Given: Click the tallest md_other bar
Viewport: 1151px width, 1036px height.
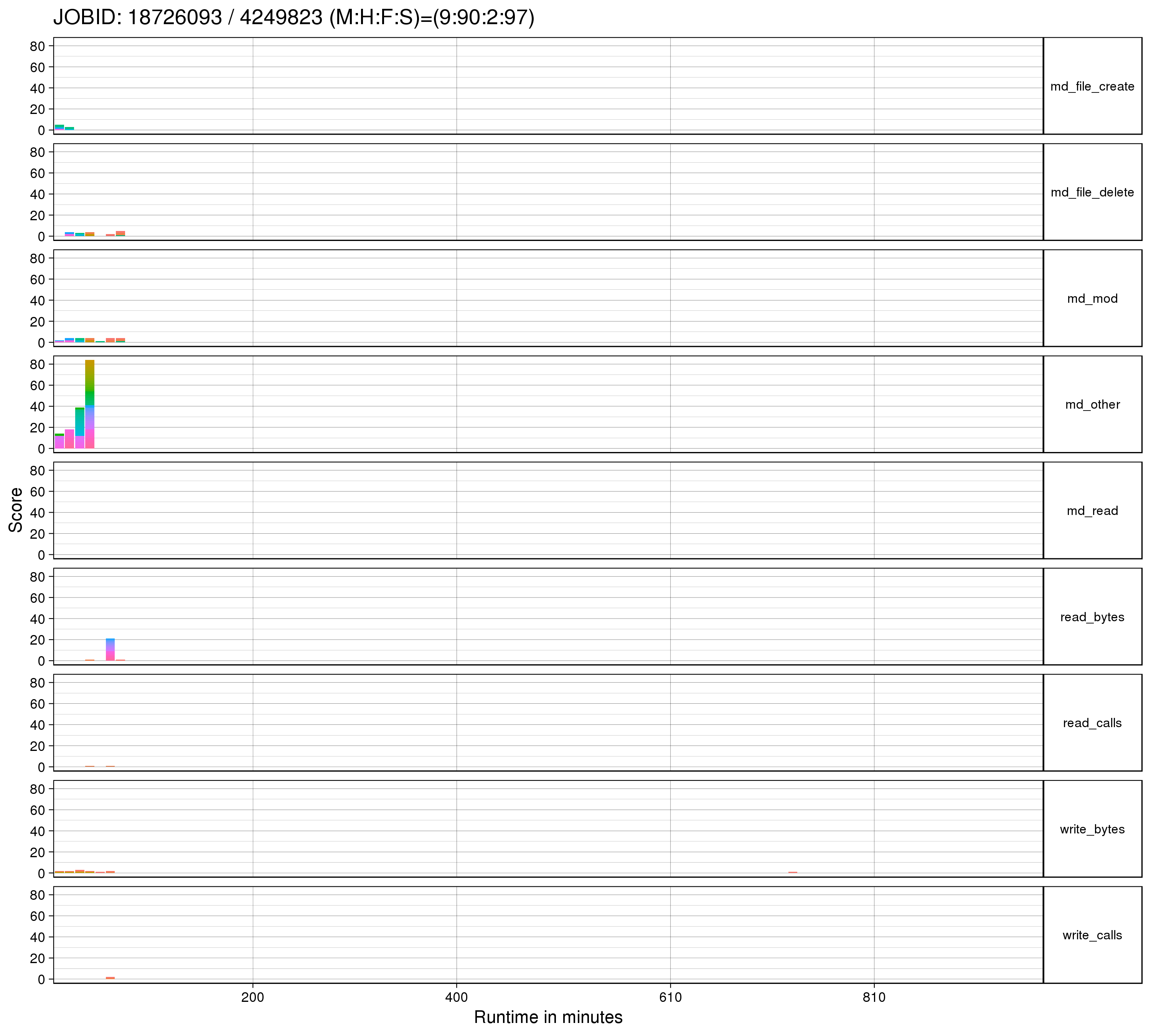Looking at the screenshot, I should [x=90, y=404].
